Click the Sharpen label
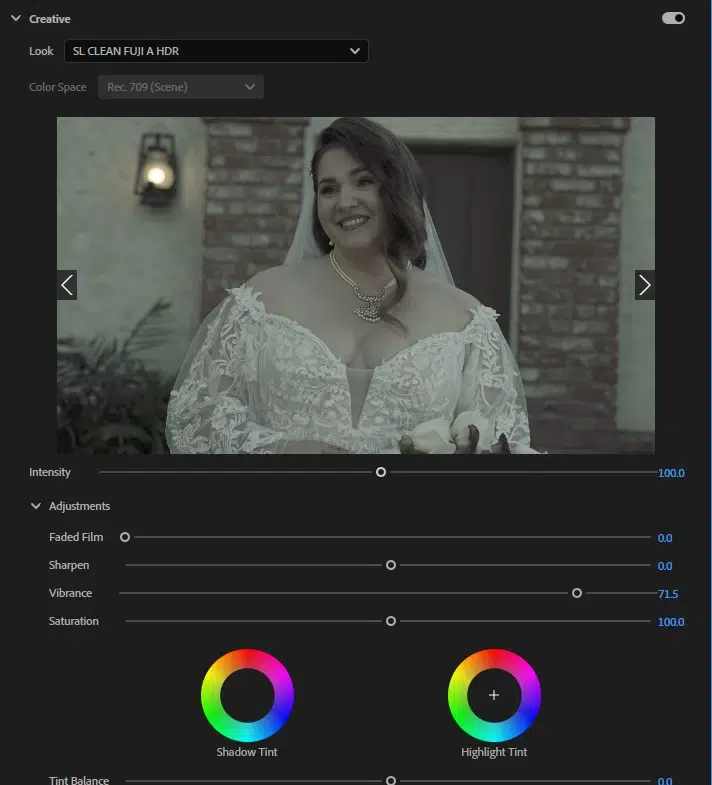Viewport: 712px width, 785px height. (69, 565)
